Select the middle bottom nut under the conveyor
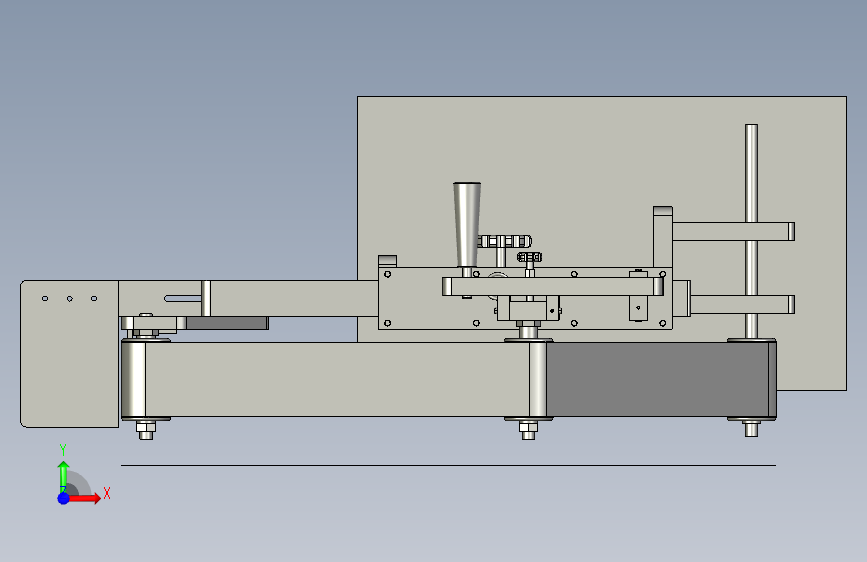 [x=528, y=427]
